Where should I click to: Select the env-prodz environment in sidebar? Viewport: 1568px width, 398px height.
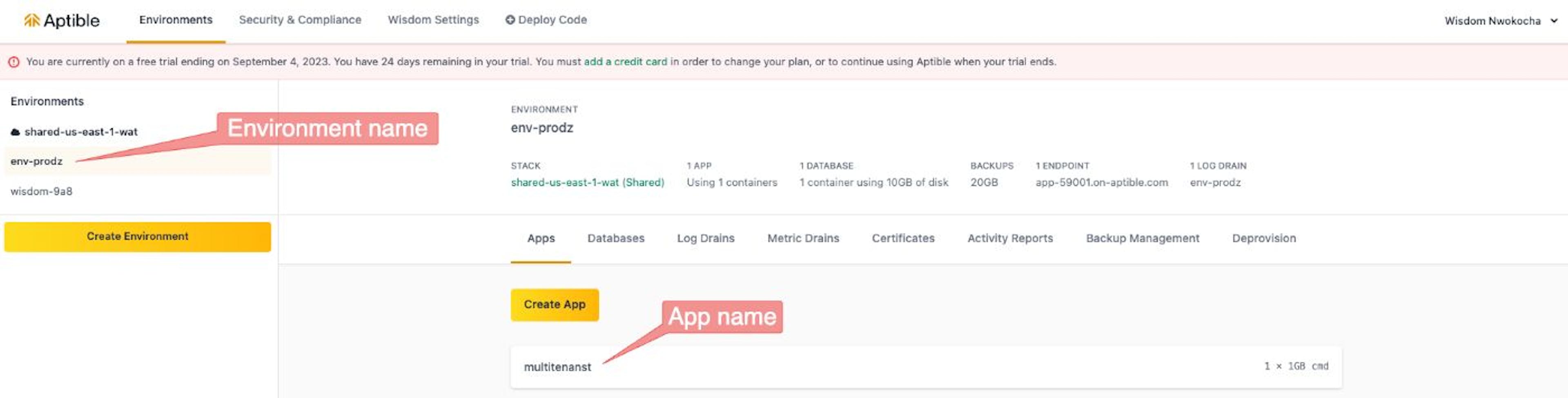[36, 161]
